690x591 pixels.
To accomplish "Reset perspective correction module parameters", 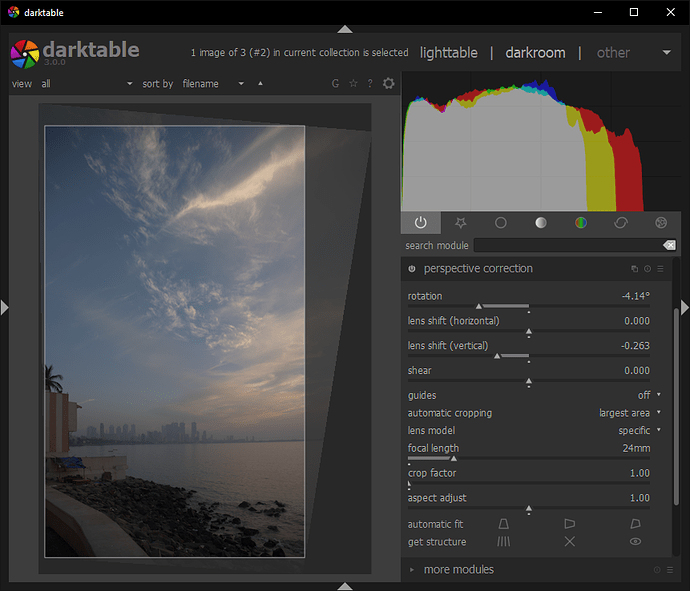I will coord(647,269).
